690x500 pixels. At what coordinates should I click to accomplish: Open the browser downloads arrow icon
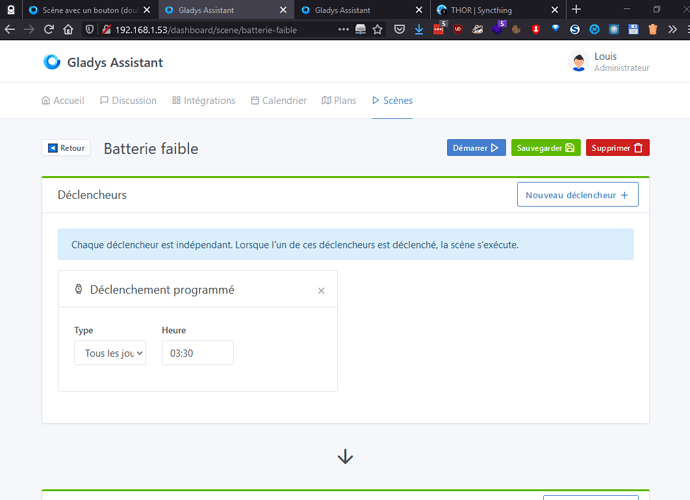coord(419,29)
